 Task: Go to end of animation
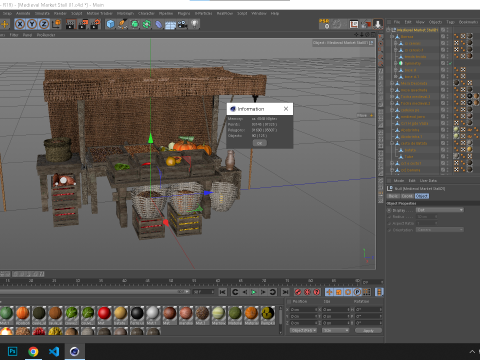coord(285,292)
